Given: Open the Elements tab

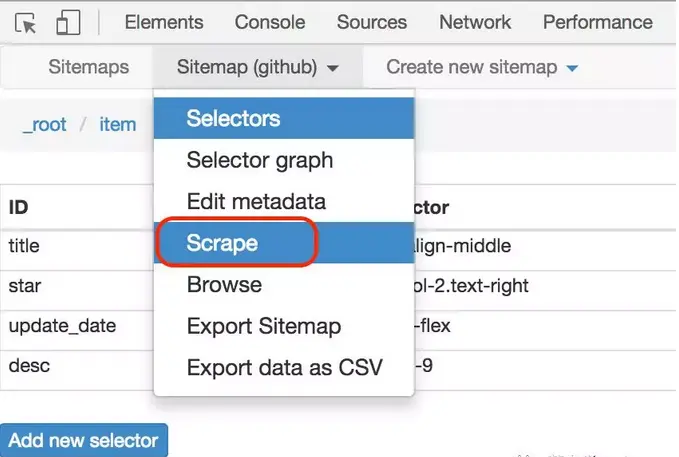Looking at the screenshot, I should [164, 22].
